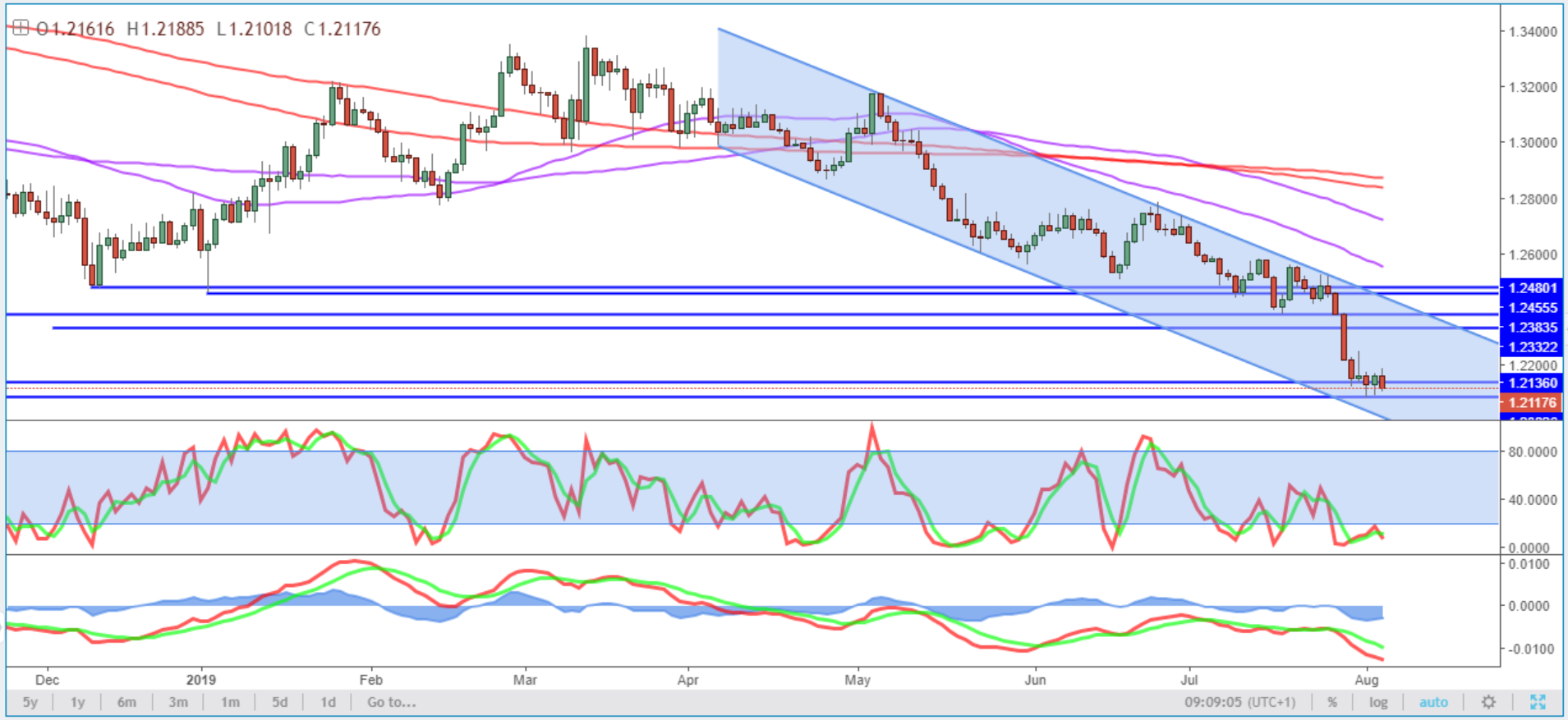Open the Go to... date dialog
The width and height of the screenshot is (1568, 720).
(x=391, y=702)
